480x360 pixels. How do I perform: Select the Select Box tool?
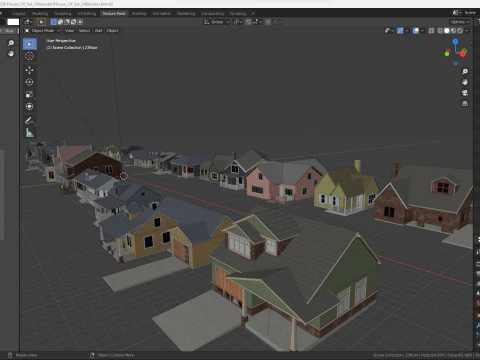(x=30, y=44)
